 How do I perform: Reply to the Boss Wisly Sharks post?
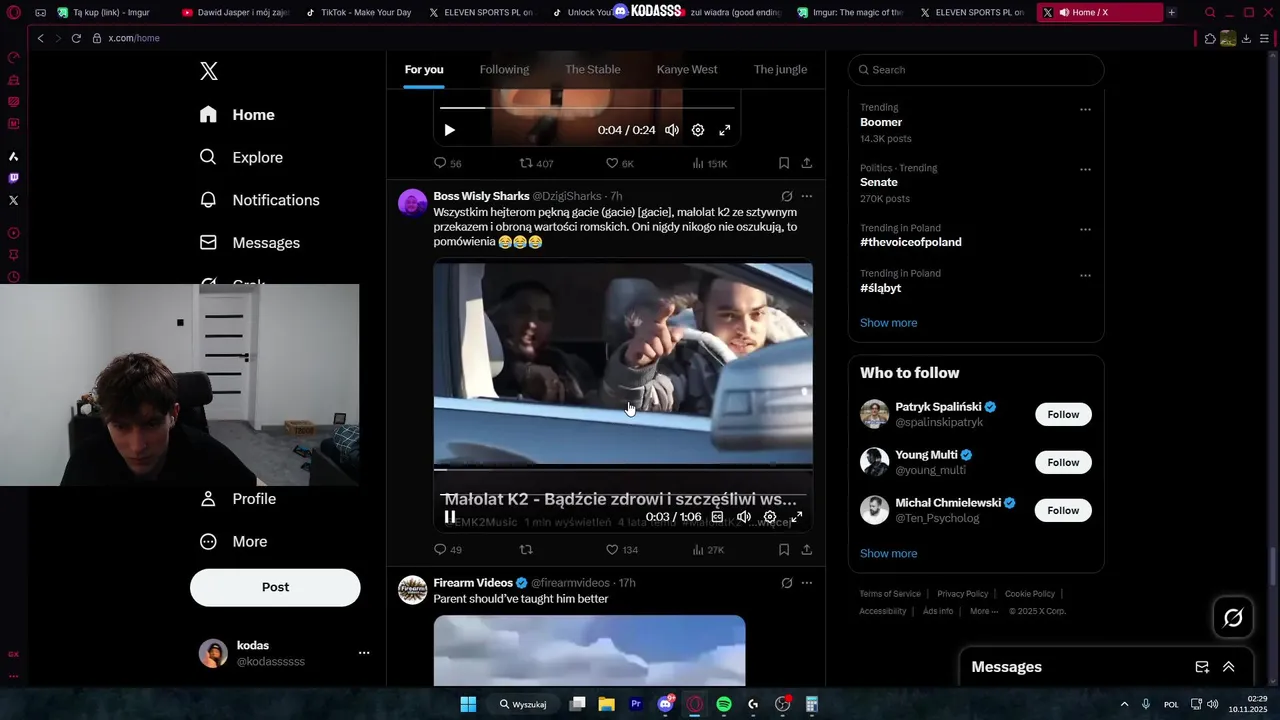tap(447, 550)
